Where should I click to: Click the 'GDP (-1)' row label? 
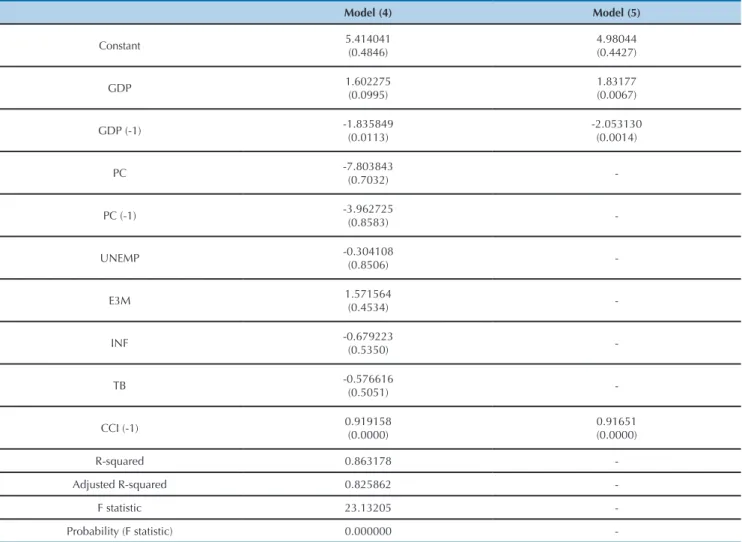point(119,131)
